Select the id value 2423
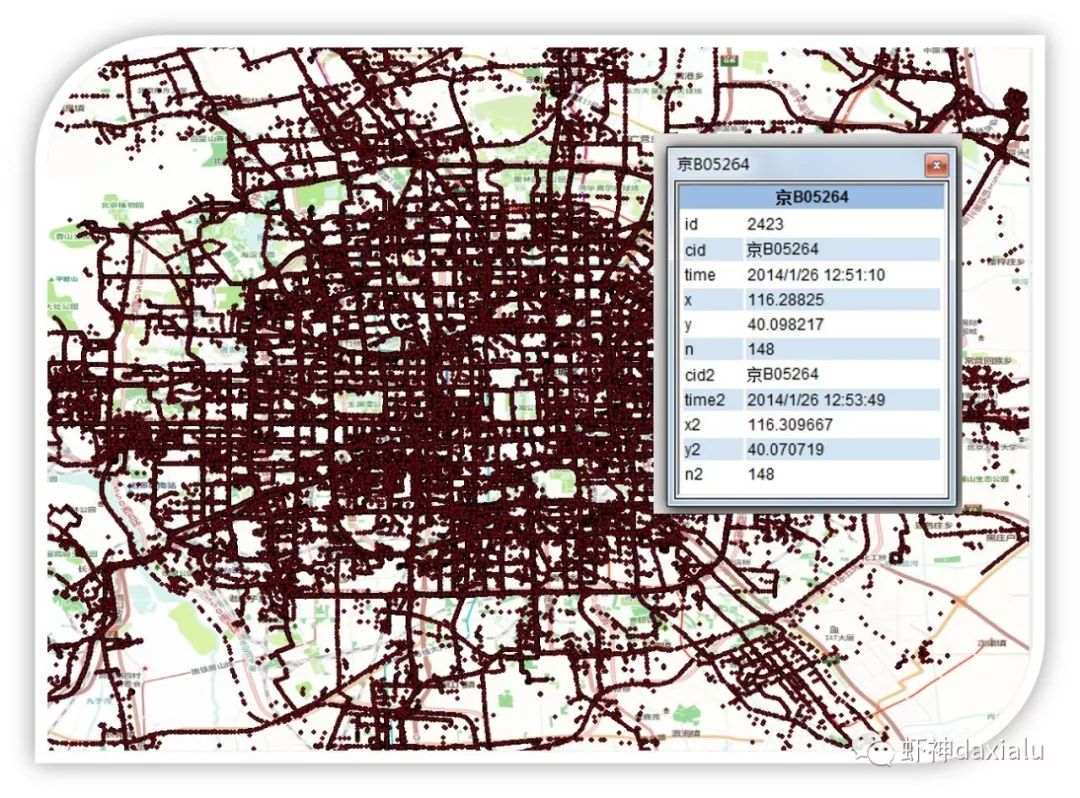Viewport: 1080px width, 798px height. pyautogui.click(x=765, y=224)
